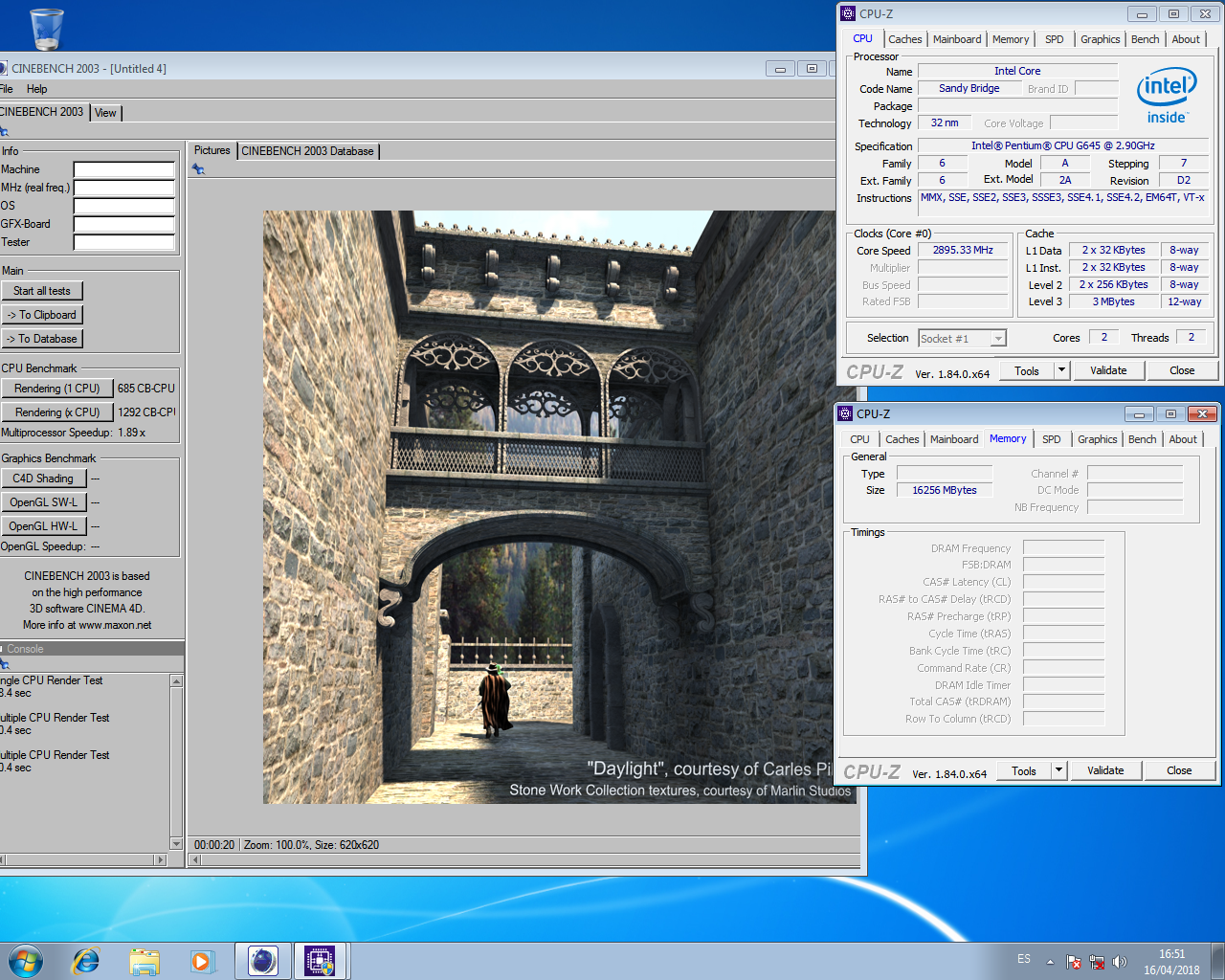
Task: Run Rendering (1 CPU) benchmark
Action: tap(57, 389)
